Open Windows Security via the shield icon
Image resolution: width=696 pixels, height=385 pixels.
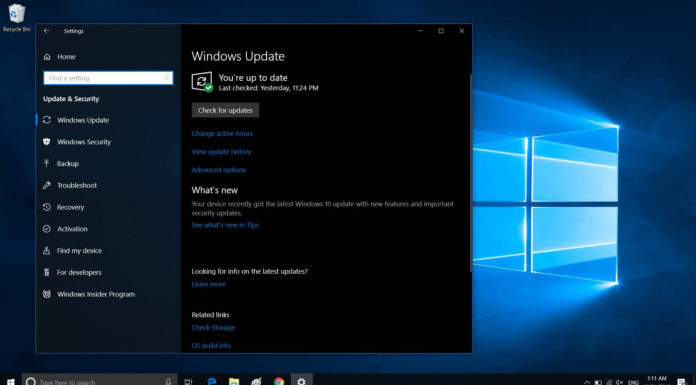pos(47,142)
